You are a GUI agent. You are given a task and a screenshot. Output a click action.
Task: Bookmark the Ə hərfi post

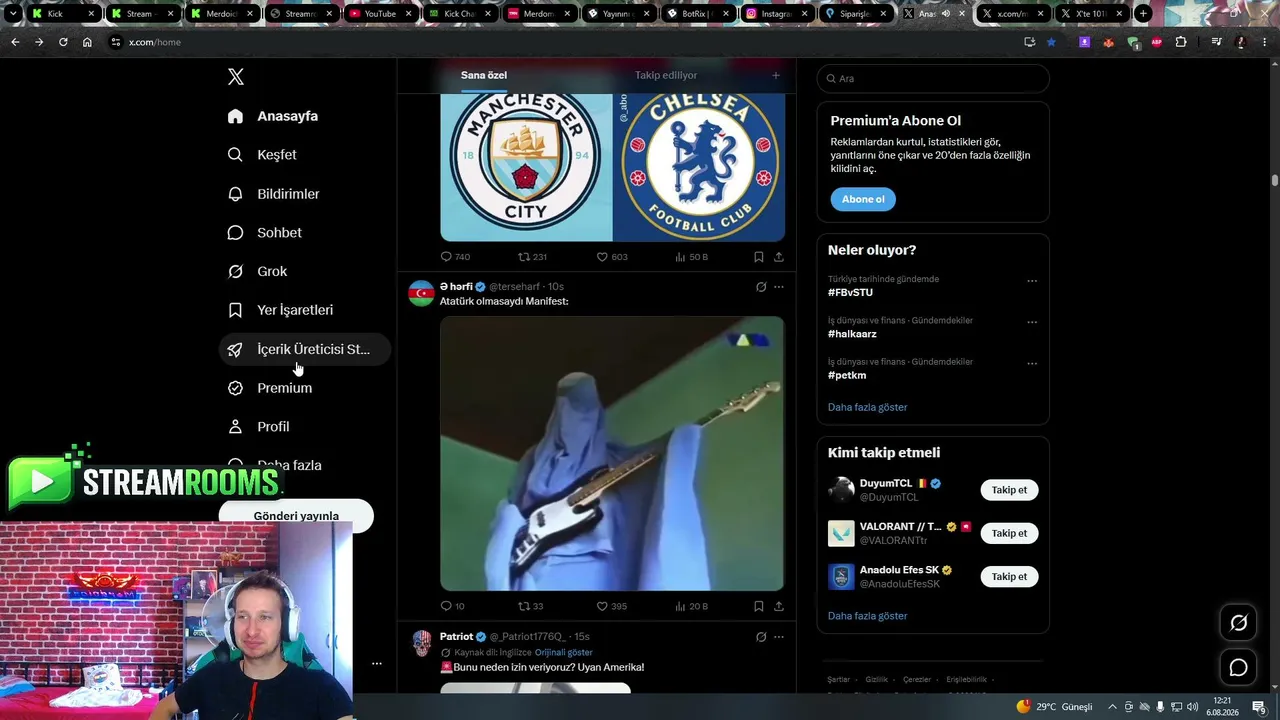pyautogui.click(x=759, y=606)
